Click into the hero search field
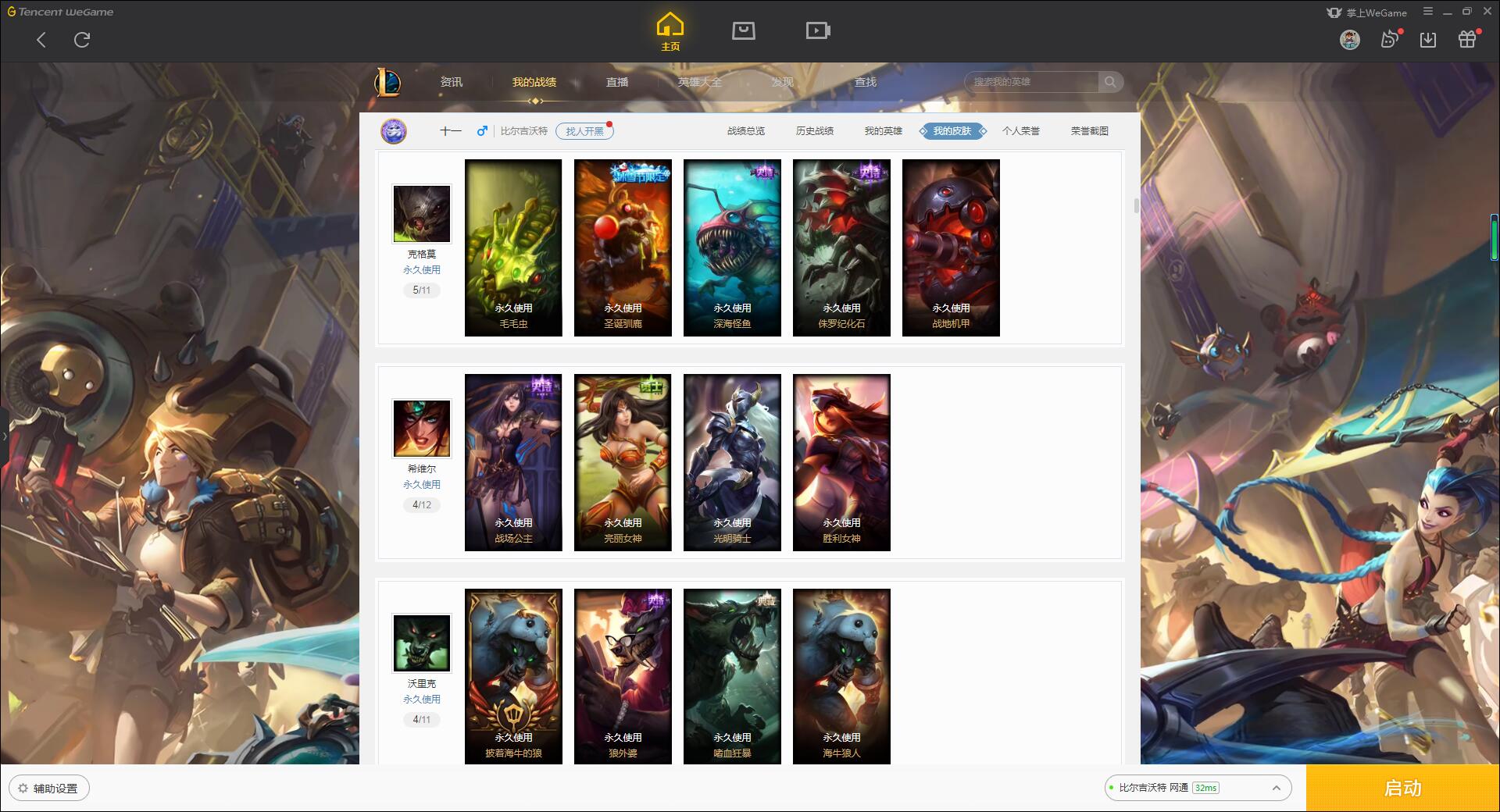Viewport: 1500px width, 812px height. point(1033,82)
